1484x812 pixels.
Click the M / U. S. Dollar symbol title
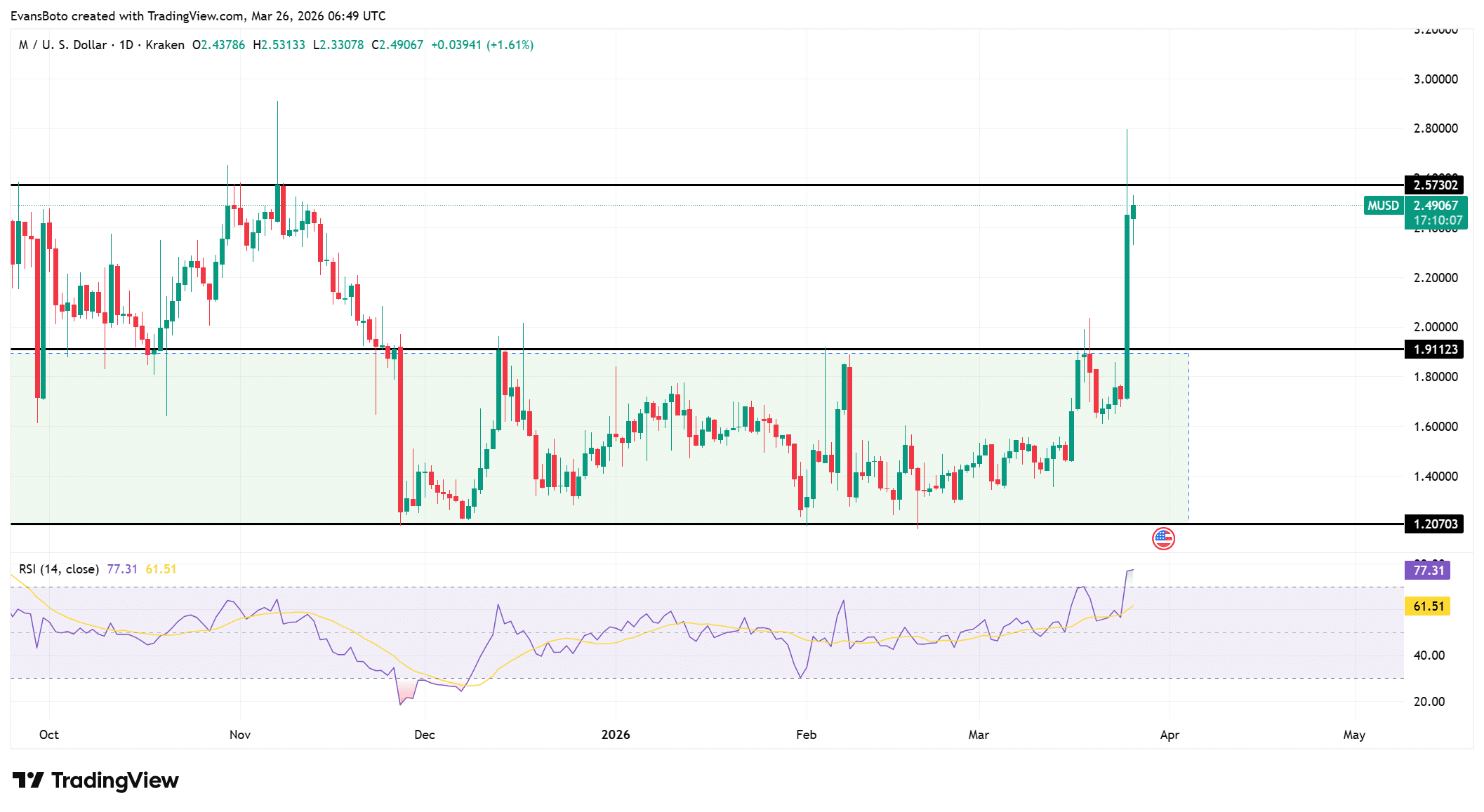(x=63, y=45)
